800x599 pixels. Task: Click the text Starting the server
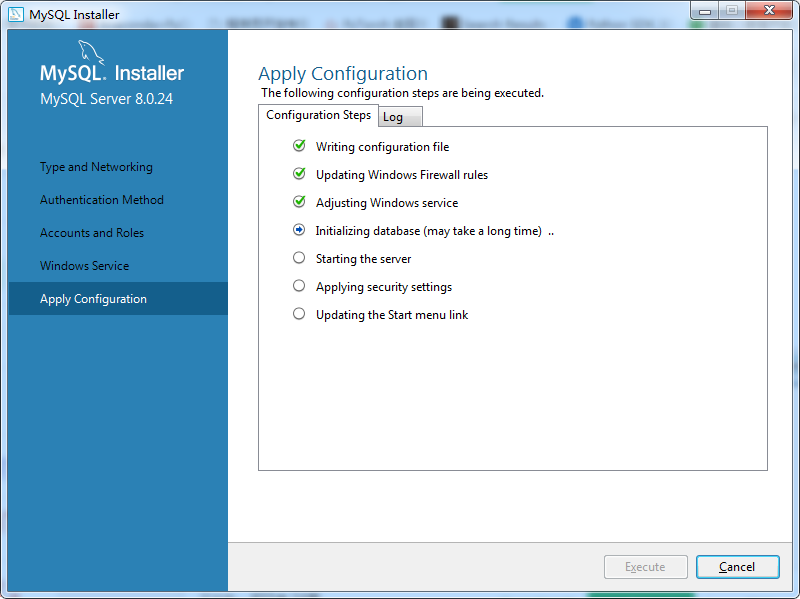(363, 259)
